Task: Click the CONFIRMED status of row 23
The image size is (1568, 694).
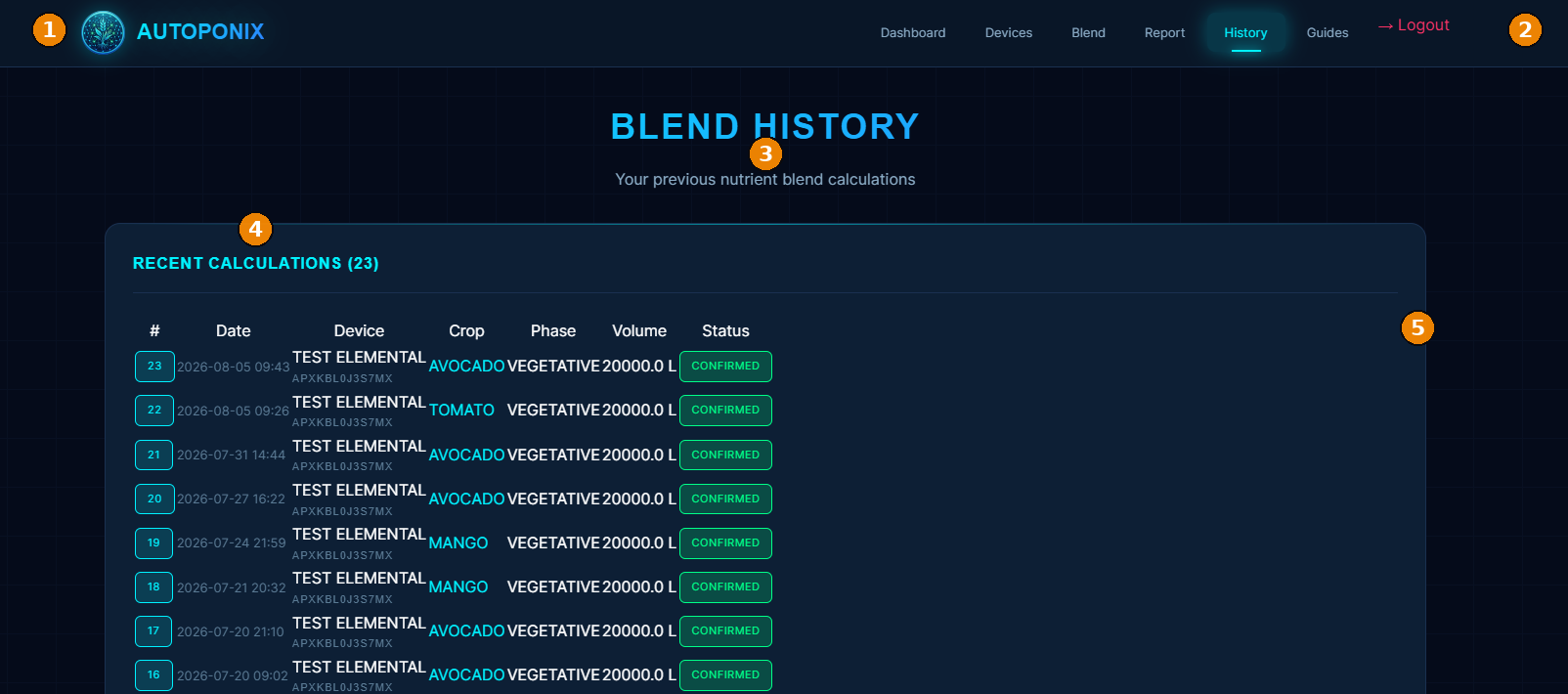Action: click(725, 367)
